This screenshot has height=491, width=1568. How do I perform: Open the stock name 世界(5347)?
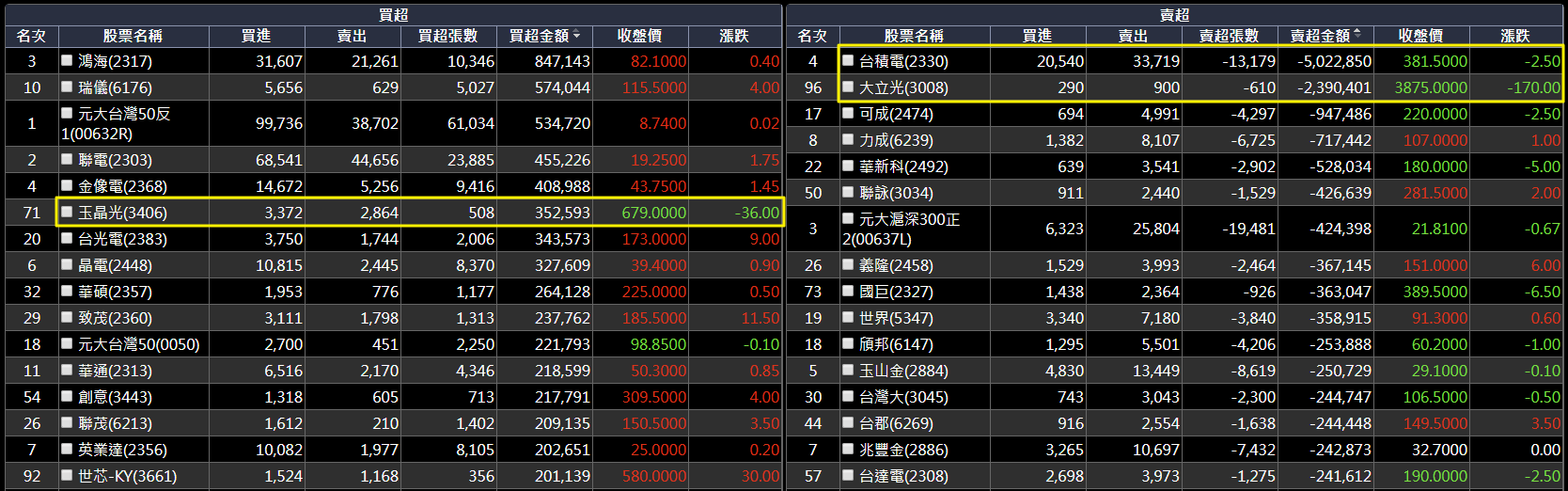pos(896,318)
